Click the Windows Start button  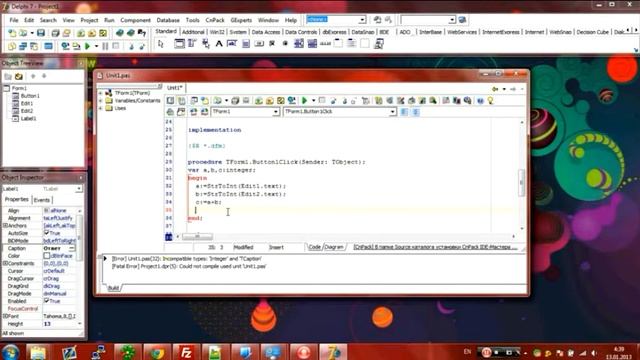point(11,352)
